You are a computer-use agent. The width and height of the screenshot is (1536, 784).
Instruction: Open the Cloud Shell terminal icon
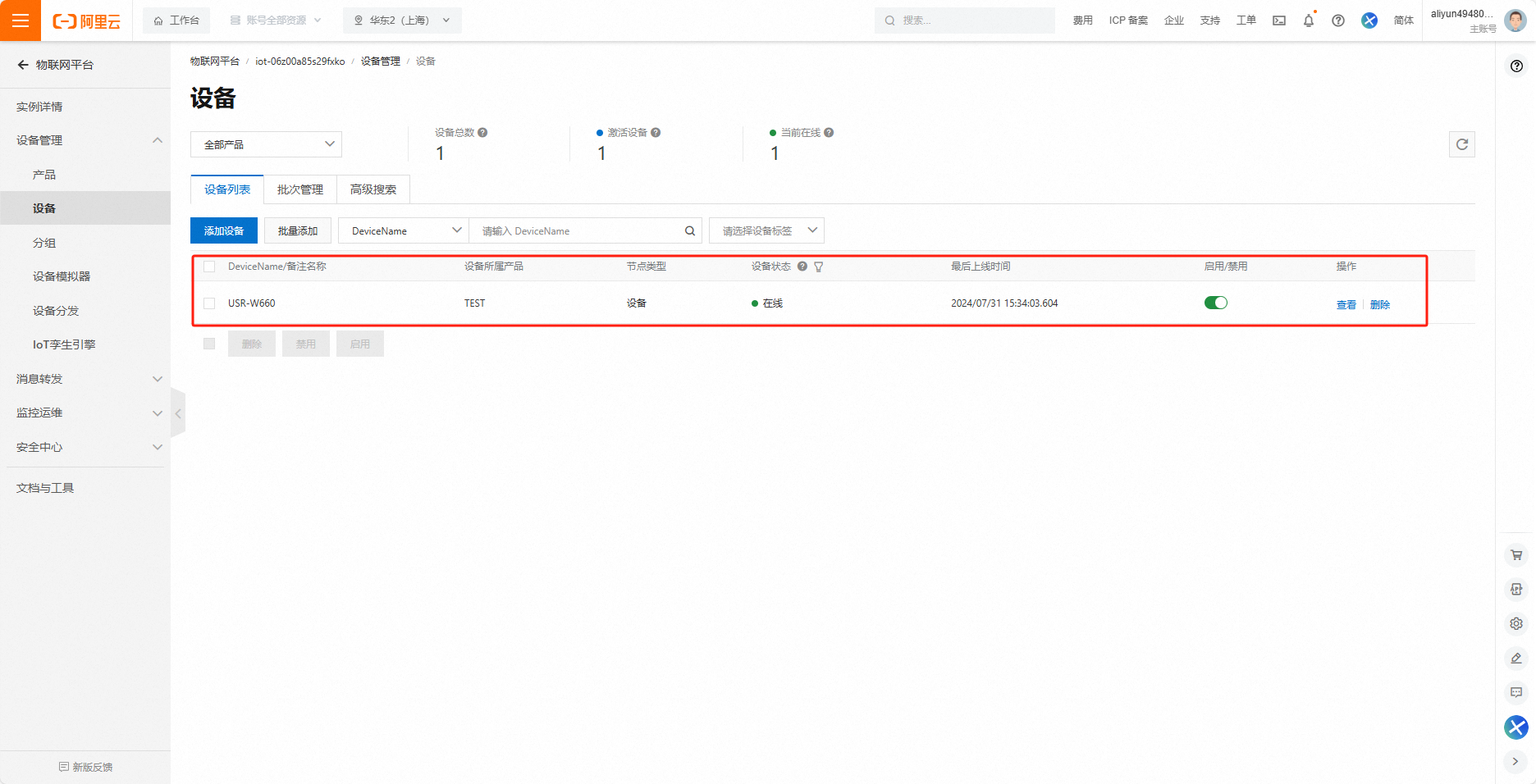(x=1279, y=21)
